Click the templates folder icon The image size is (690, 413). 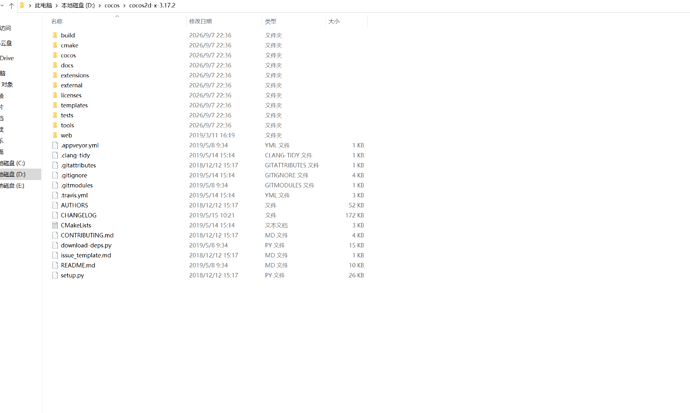pyautogui.click(x=55, y=105)
